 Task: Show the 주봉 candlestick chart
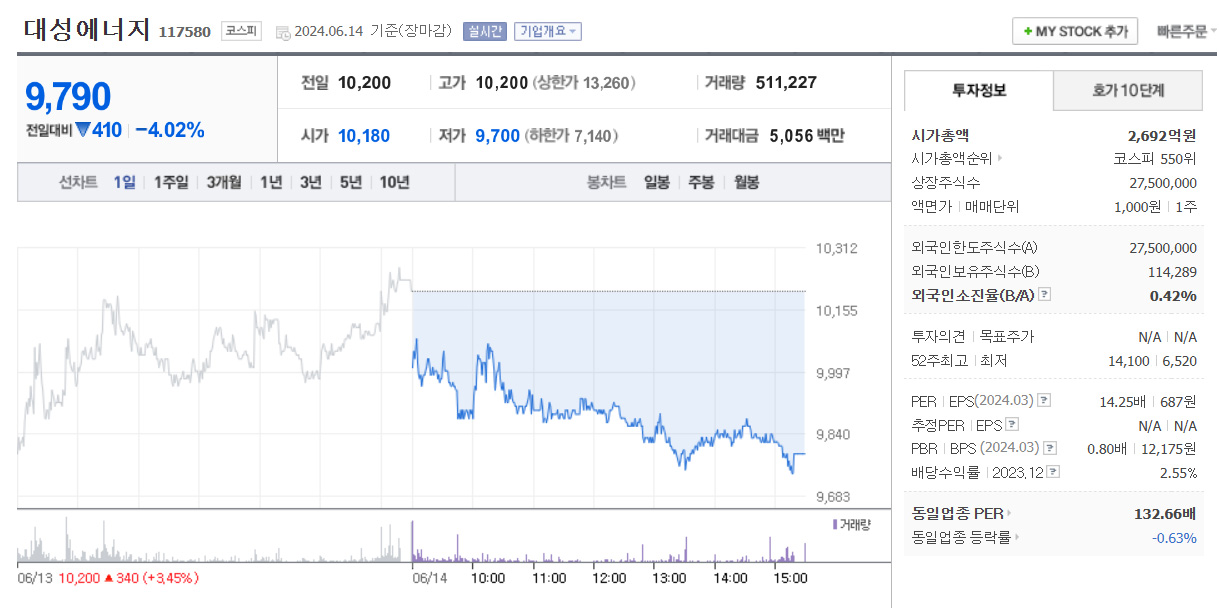pos(702,182)
